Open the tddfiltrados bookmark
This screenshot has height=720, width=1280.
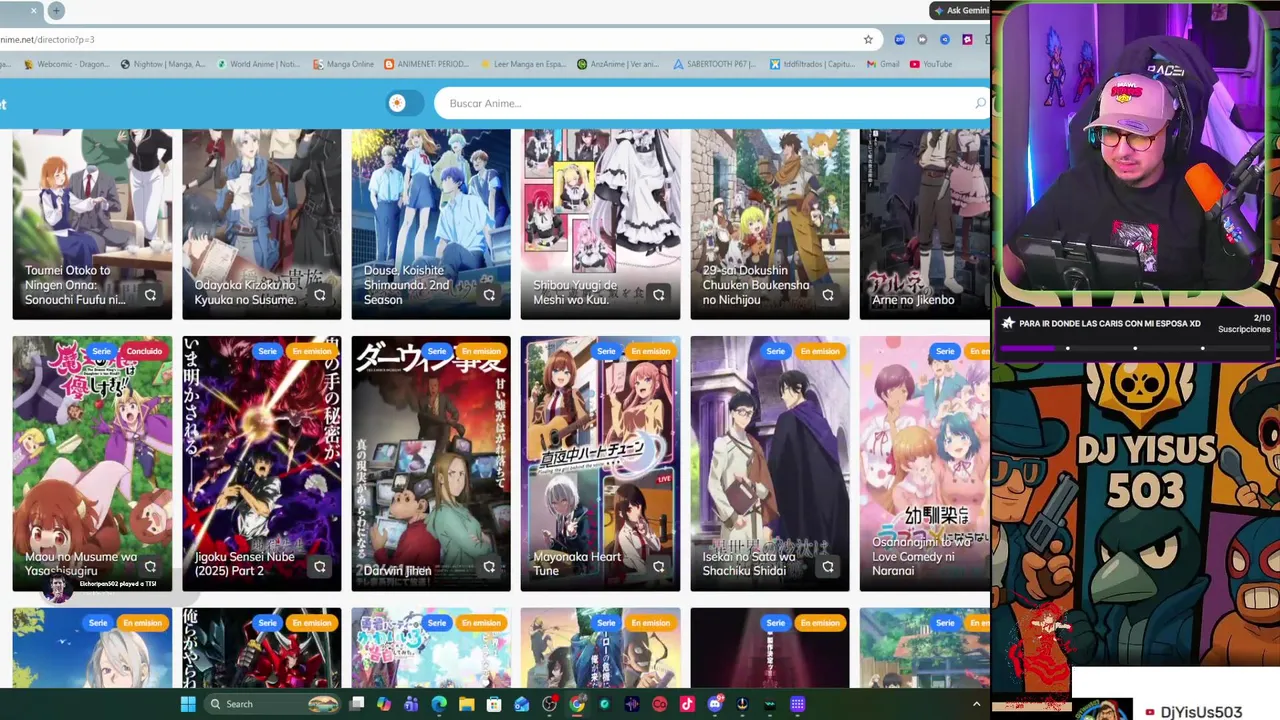tap(812, 64)
